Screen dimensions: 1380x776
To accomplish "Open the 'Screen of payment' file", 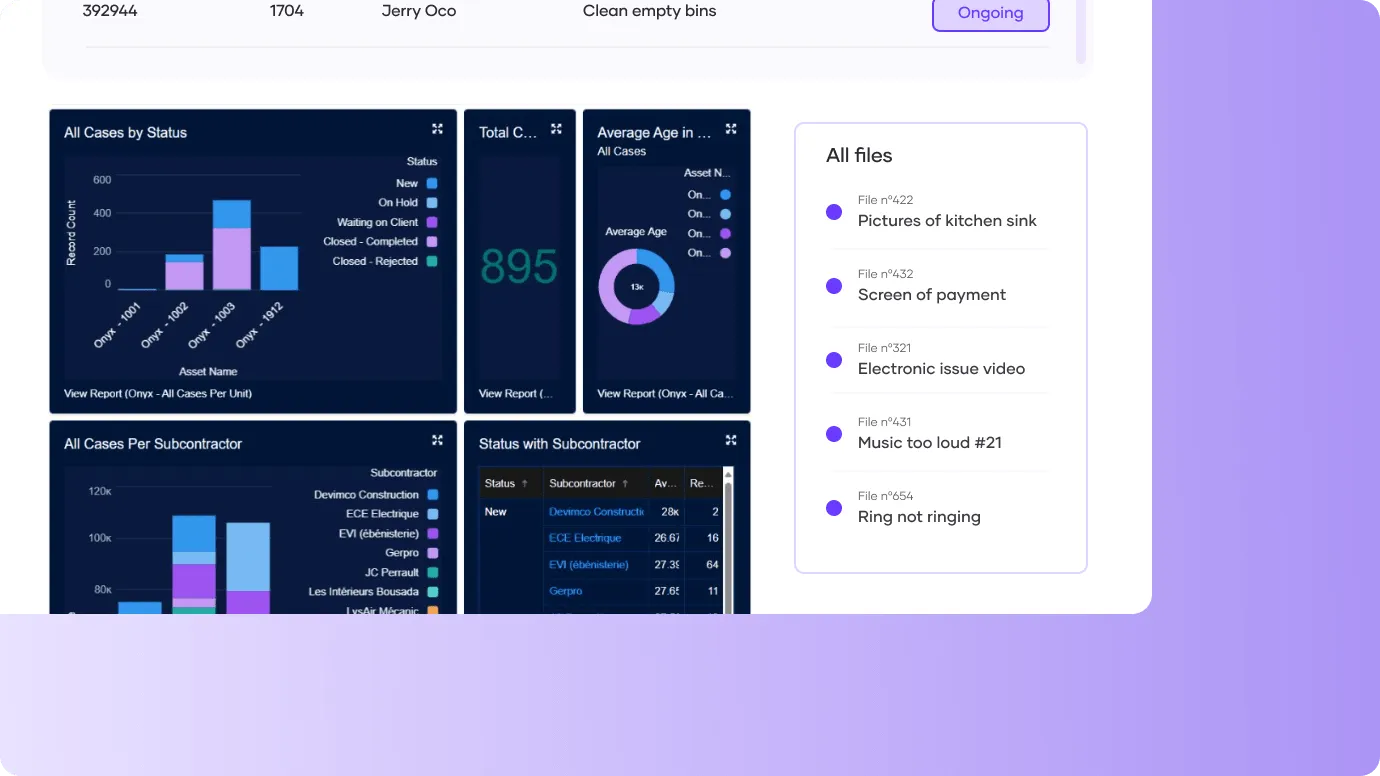I will 931,294.
